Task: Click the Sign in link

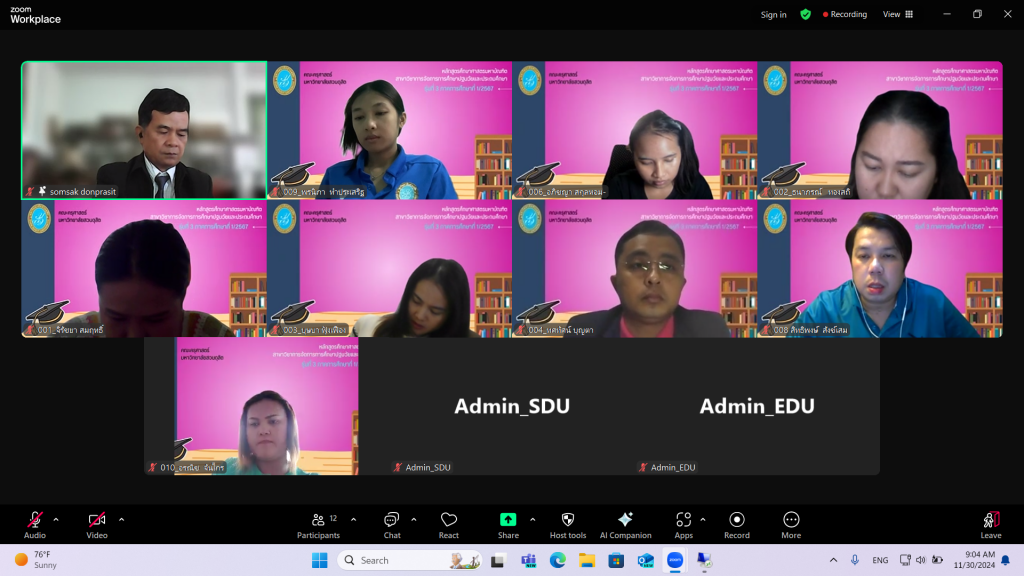Action: click(773, 15)
